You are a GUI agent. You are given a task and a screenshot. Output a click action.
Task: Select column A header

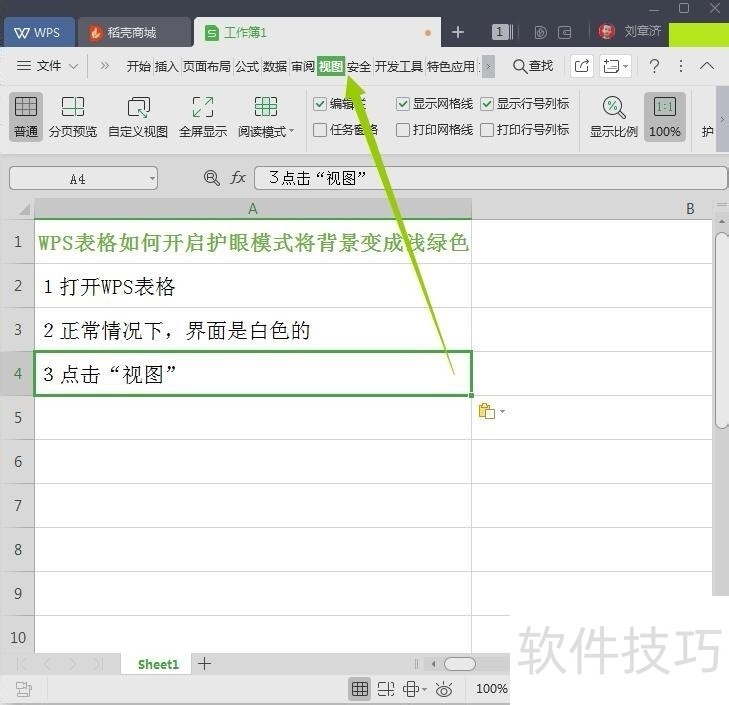[x=253, y=209]
